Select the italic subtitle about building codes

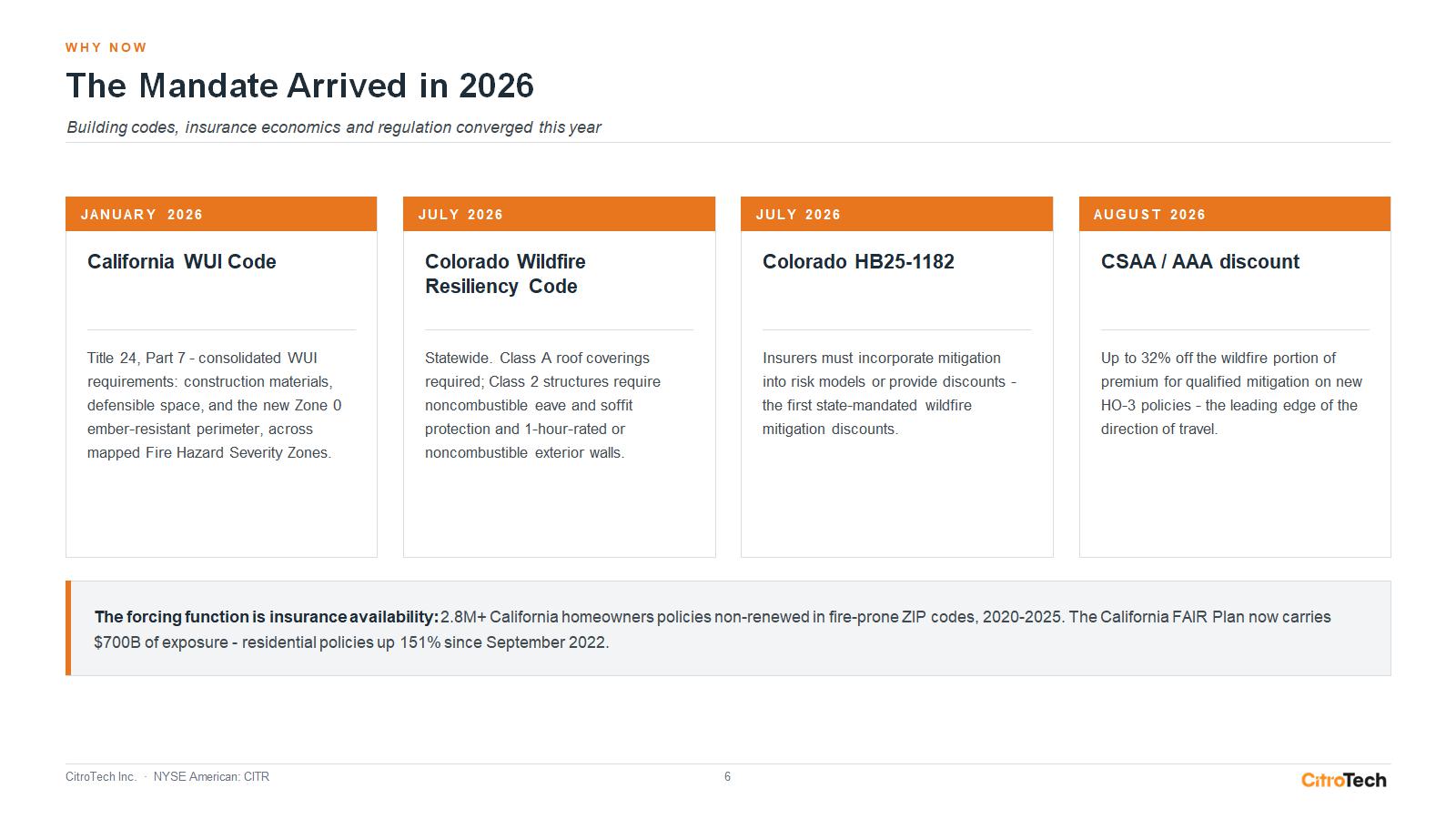pos(334,127)
